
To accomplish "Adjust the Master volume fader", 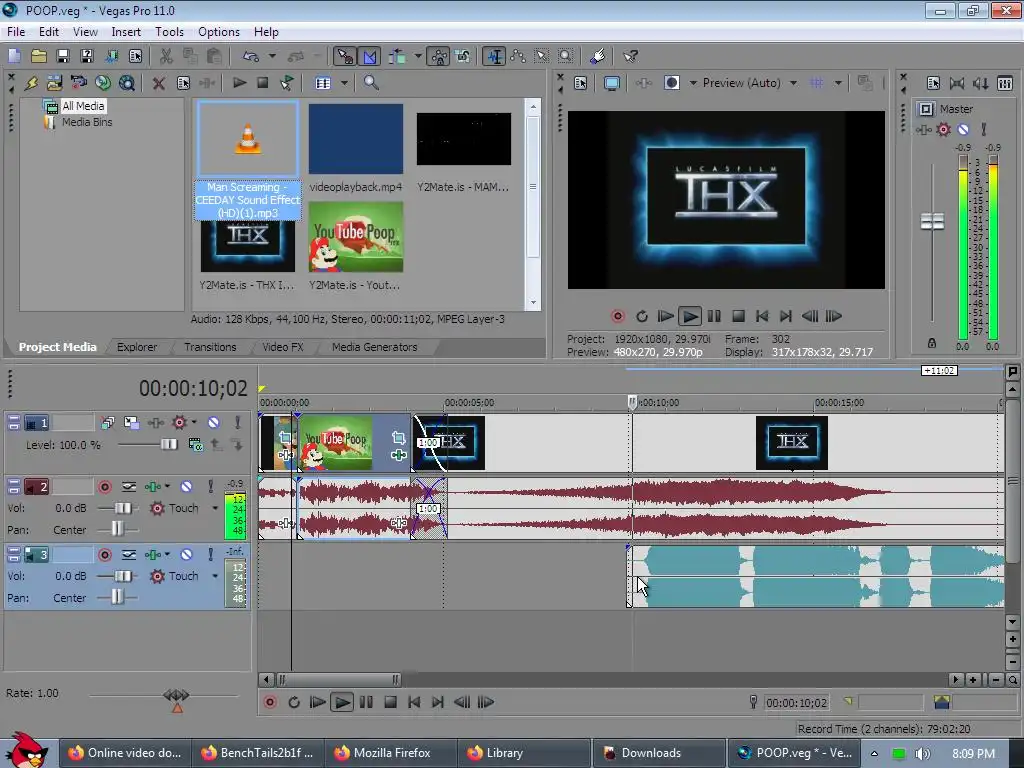I will tap(932, 221).
